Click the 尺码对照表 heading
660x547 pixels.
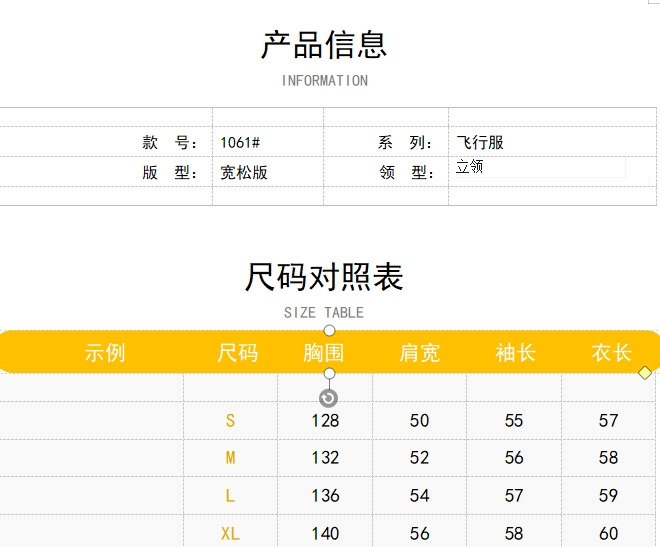tap(324, 277)
